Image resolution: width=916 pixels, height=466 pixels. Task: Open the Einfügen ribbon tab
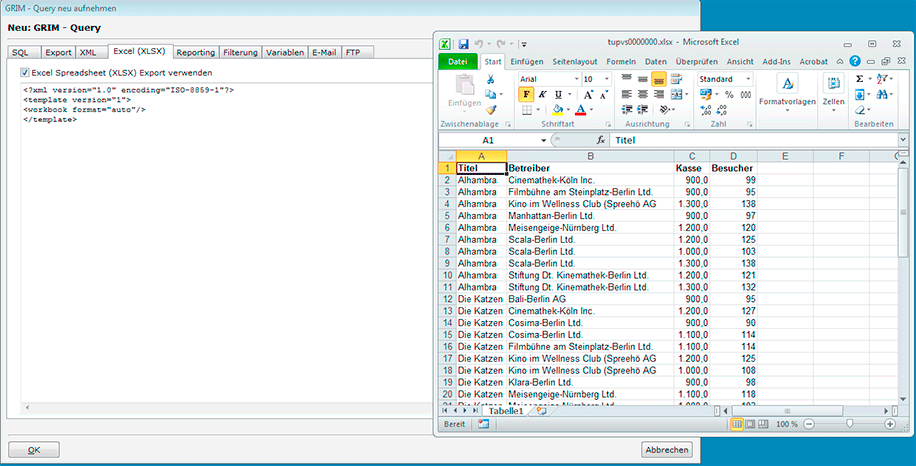527,62
